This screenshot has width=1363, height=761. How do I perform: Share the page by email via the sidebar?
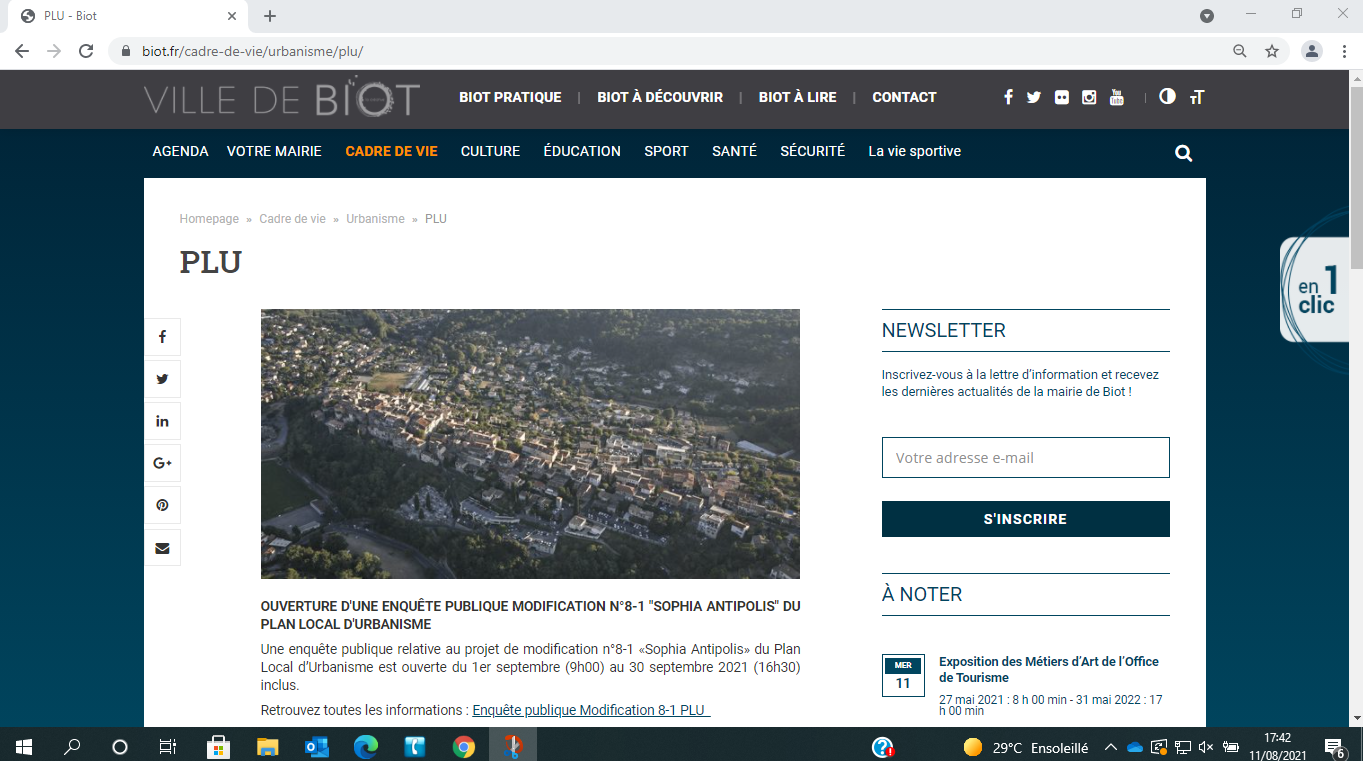[x=162, y=548]
